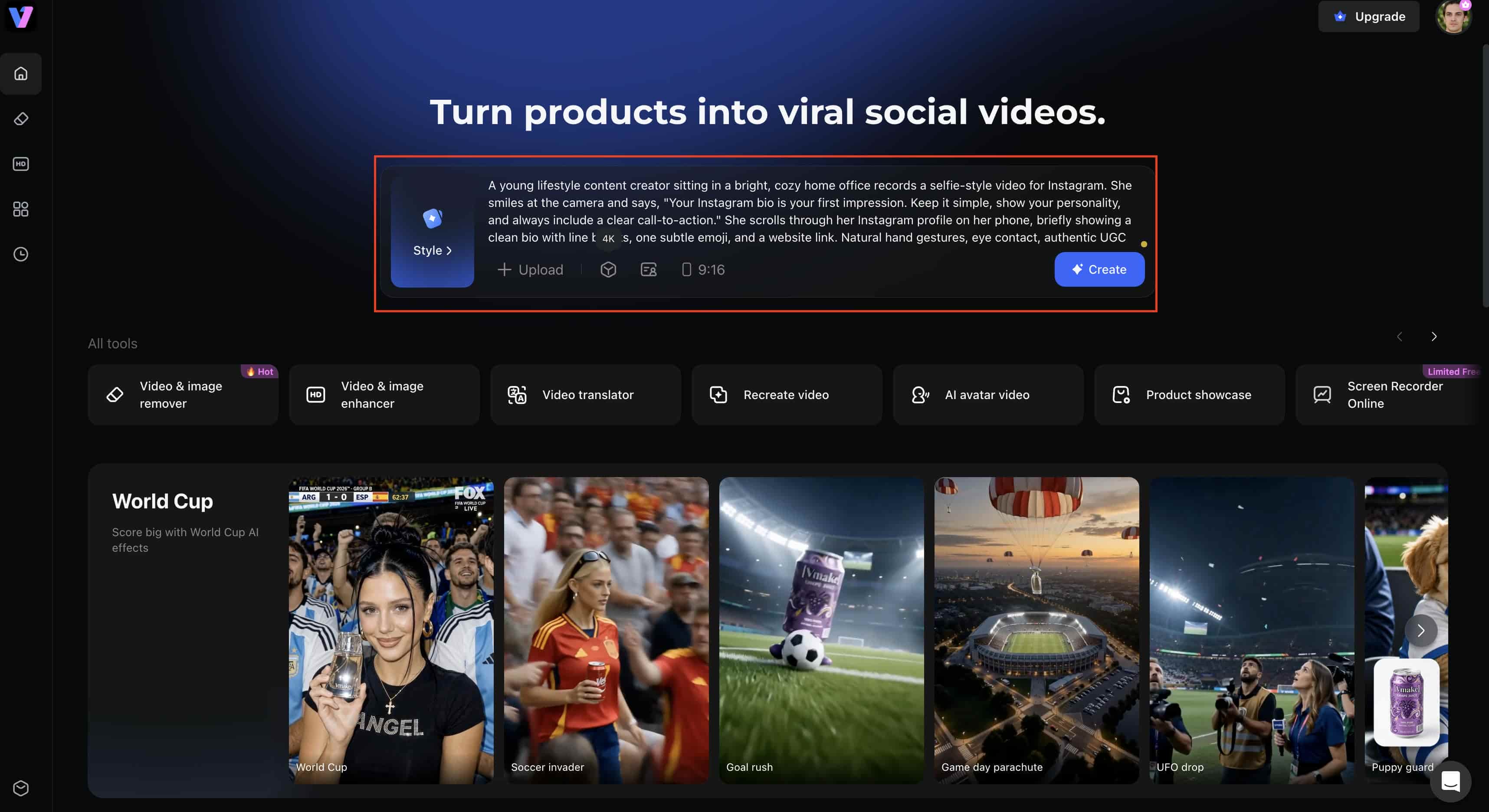
Task: Advance the World Cup carousel arrow
Action: coord(1421,631)
